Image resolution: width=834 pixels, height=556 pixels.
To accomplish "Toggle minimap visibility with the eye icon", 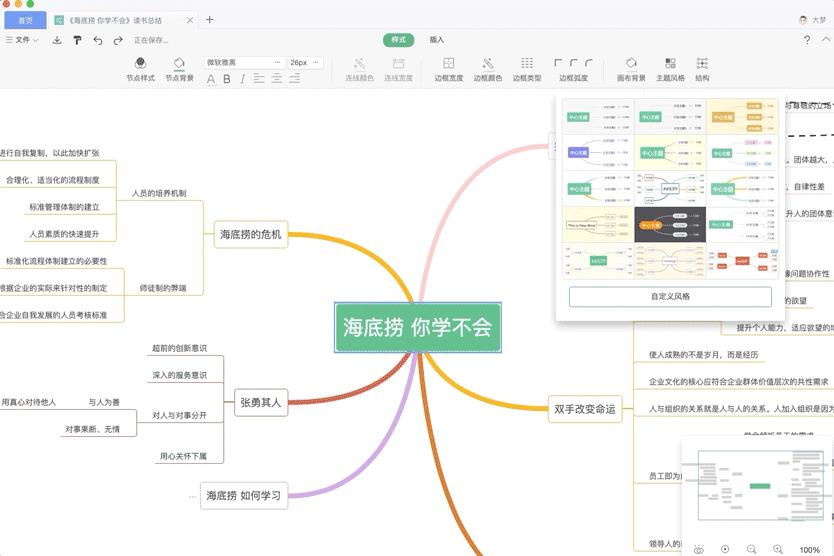I will click(x=698, y=549).
